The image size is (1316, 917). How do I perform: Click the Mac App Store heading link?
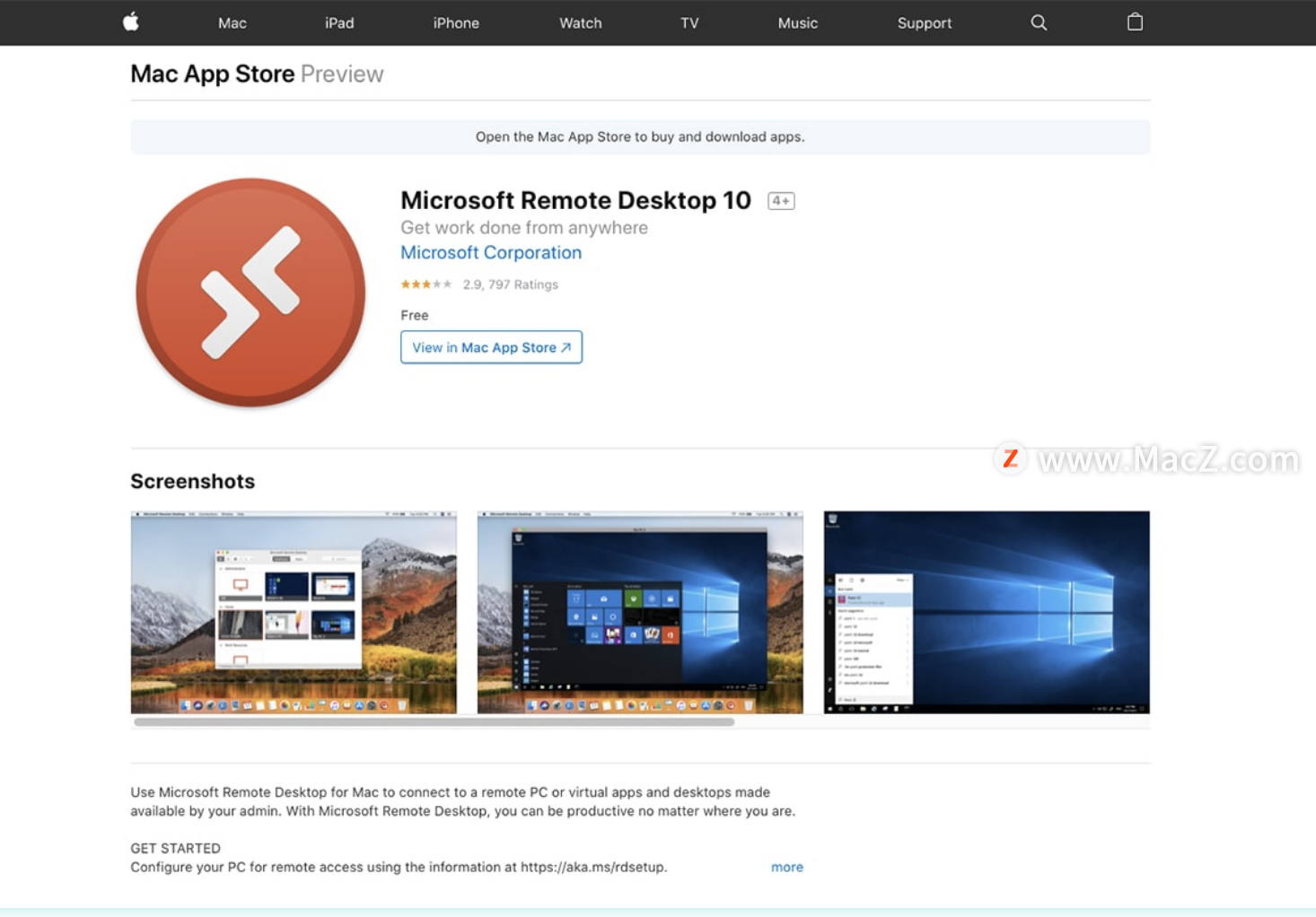point(213,74)
